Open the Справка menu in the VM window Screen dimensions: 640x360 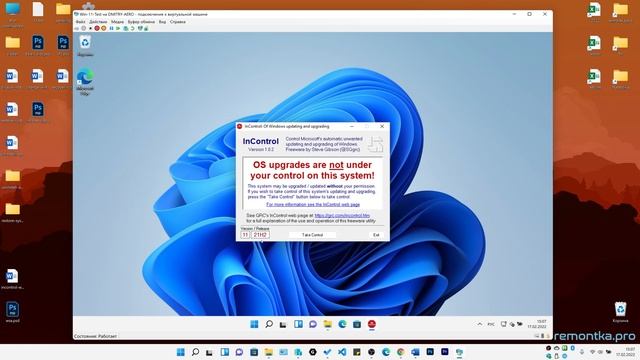pyautogui.click(x=178, y=22)
